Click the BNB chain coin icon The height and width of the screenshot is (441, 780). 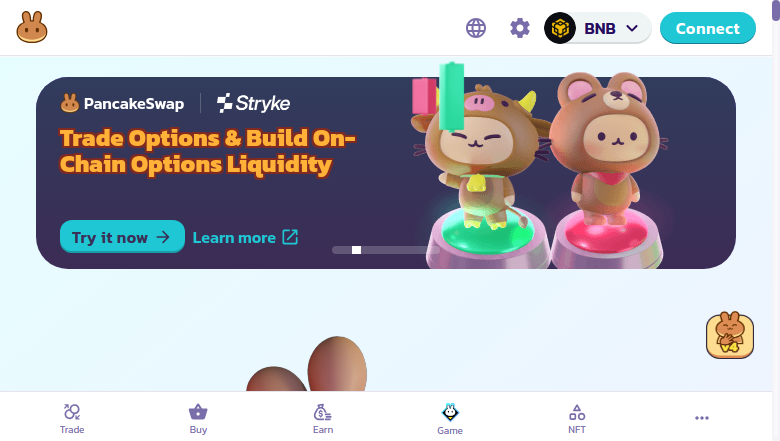point(560,28)
